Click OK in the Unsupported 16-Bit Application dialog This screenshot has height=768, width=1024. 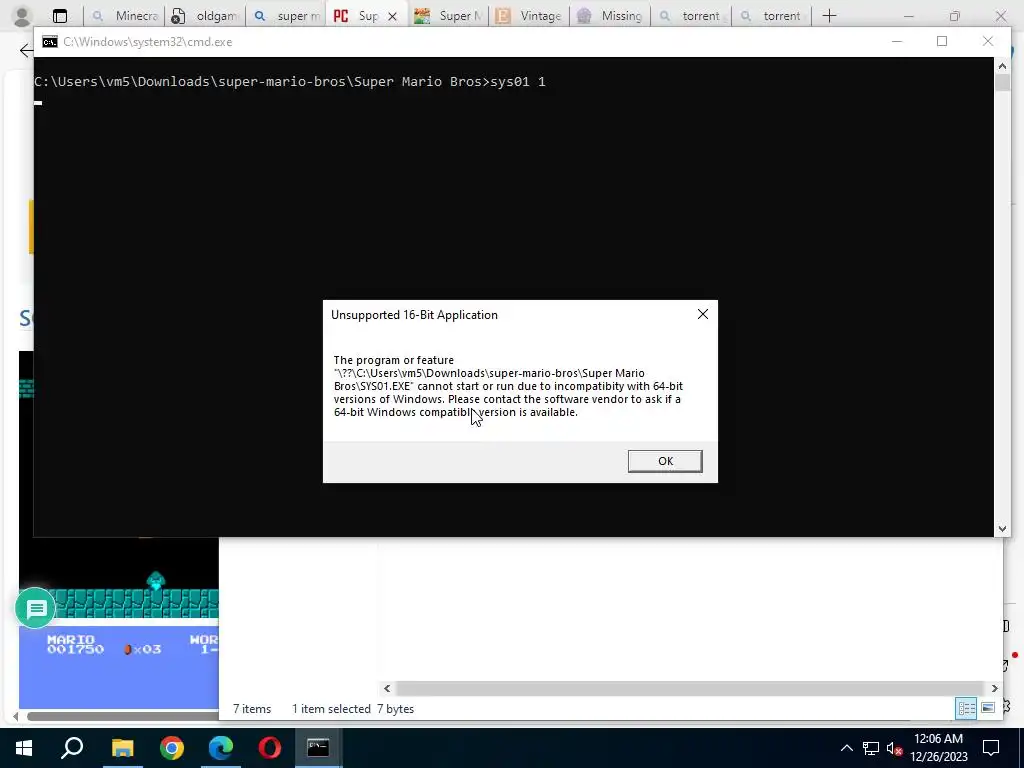point(665,461)
